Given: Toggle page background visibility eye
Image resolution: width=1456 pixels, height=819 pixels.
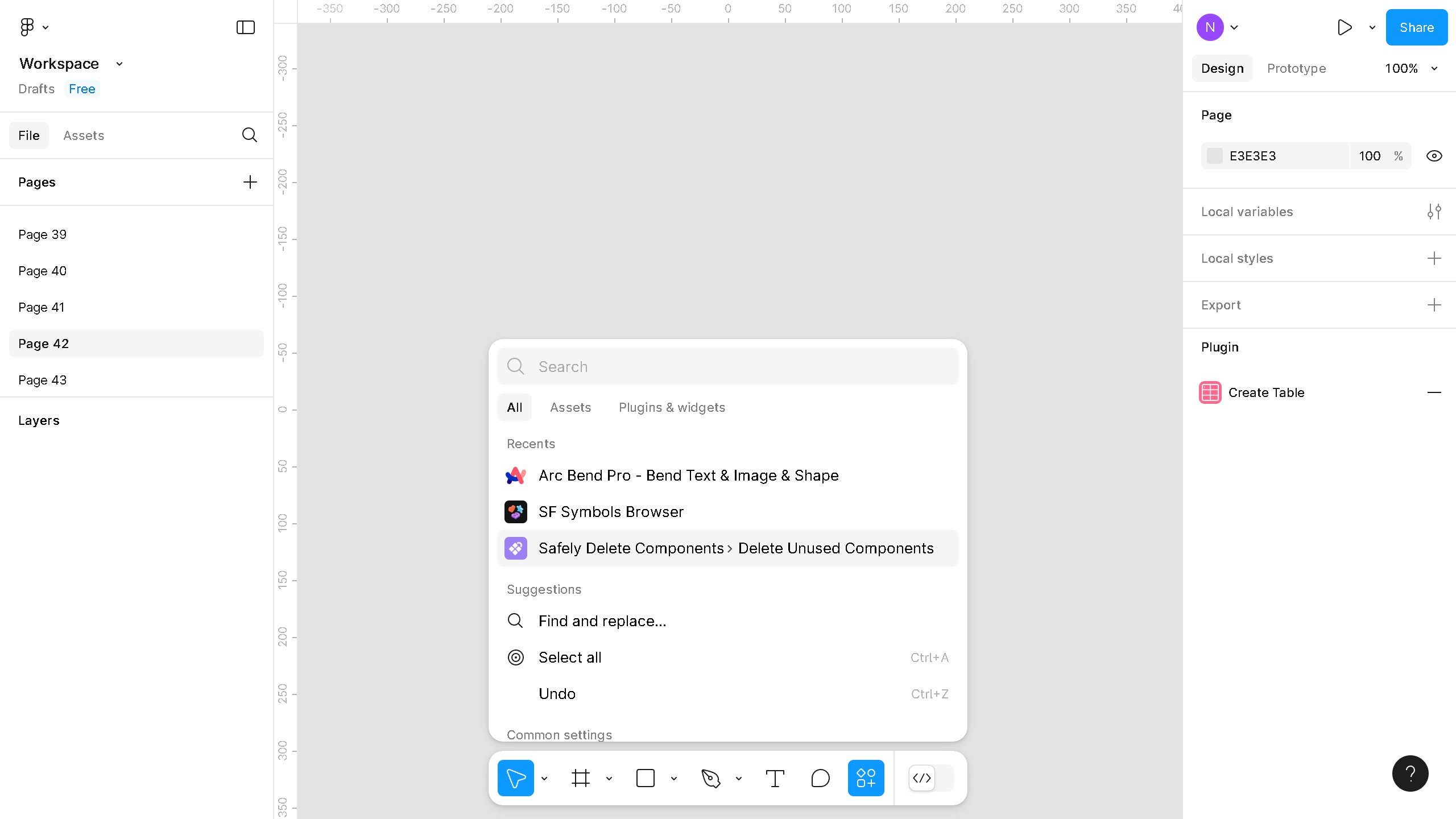Looking at the screenshot, I should (1434, 156).
